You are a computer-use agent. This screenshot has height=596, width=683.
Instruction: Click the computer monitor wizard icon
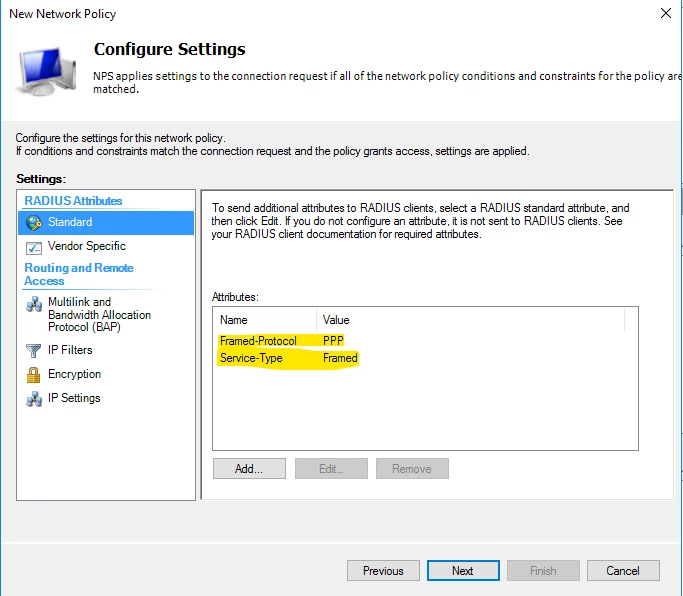[x=45, y=71]
